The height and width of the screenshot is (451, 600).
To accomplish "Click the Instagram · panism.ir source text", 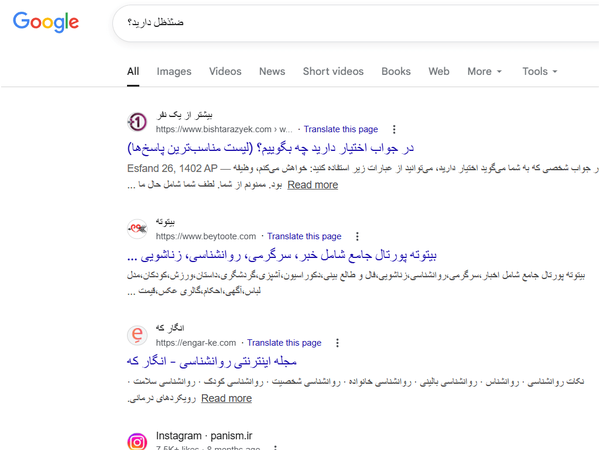I will tap(204, 436).
